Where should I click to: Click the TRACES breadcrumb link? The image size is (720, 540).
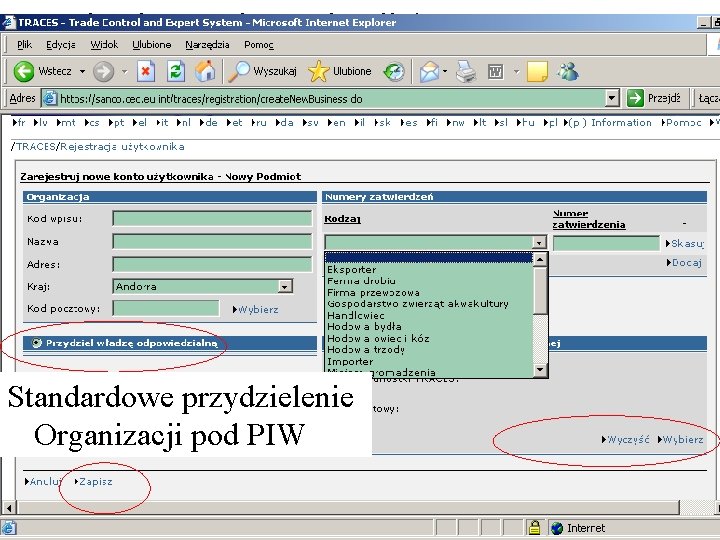coord(36,146)
